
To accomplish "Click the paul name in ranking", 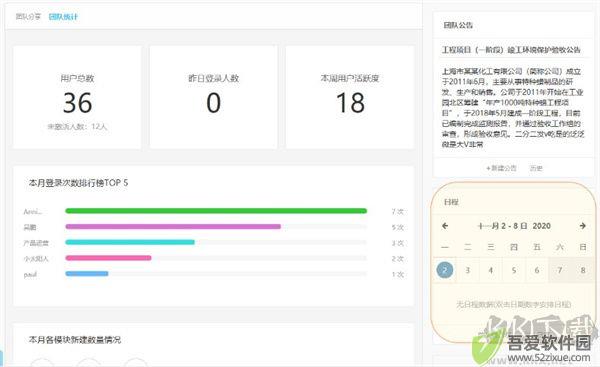I will [x=30, y=274].
